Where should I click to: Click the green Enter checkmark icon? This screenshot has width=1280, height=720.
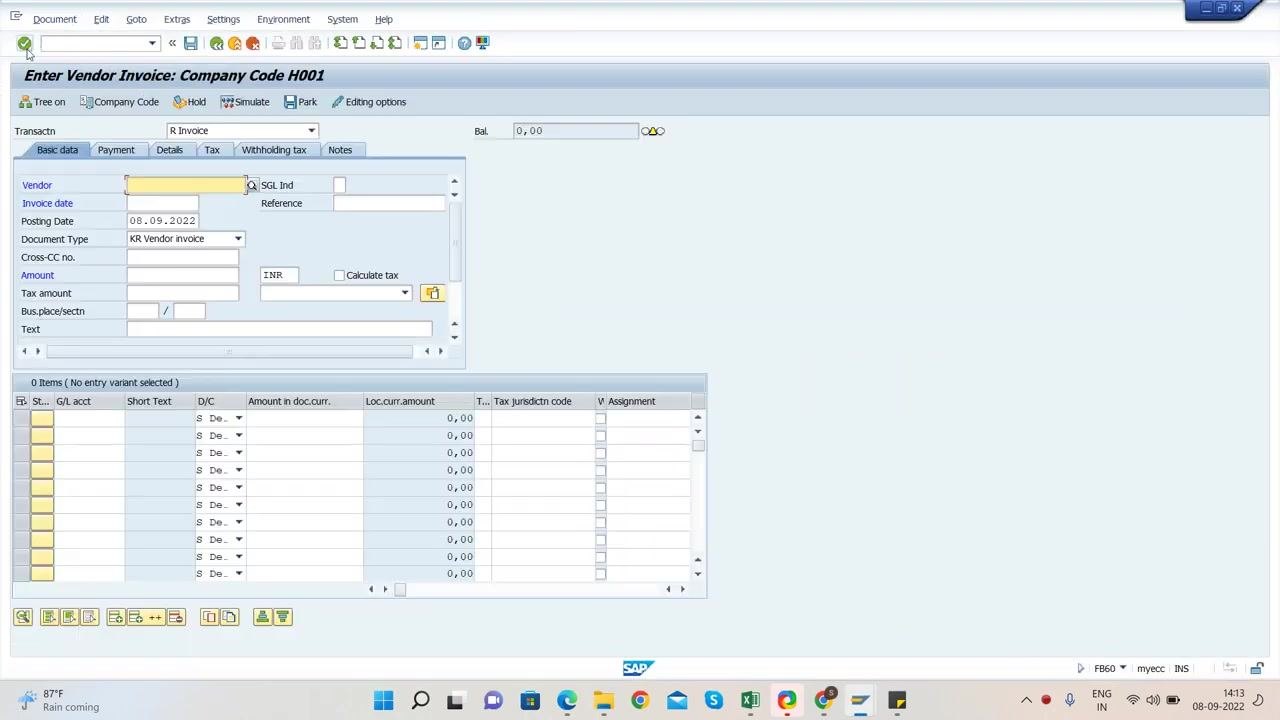tap(24, 43)
